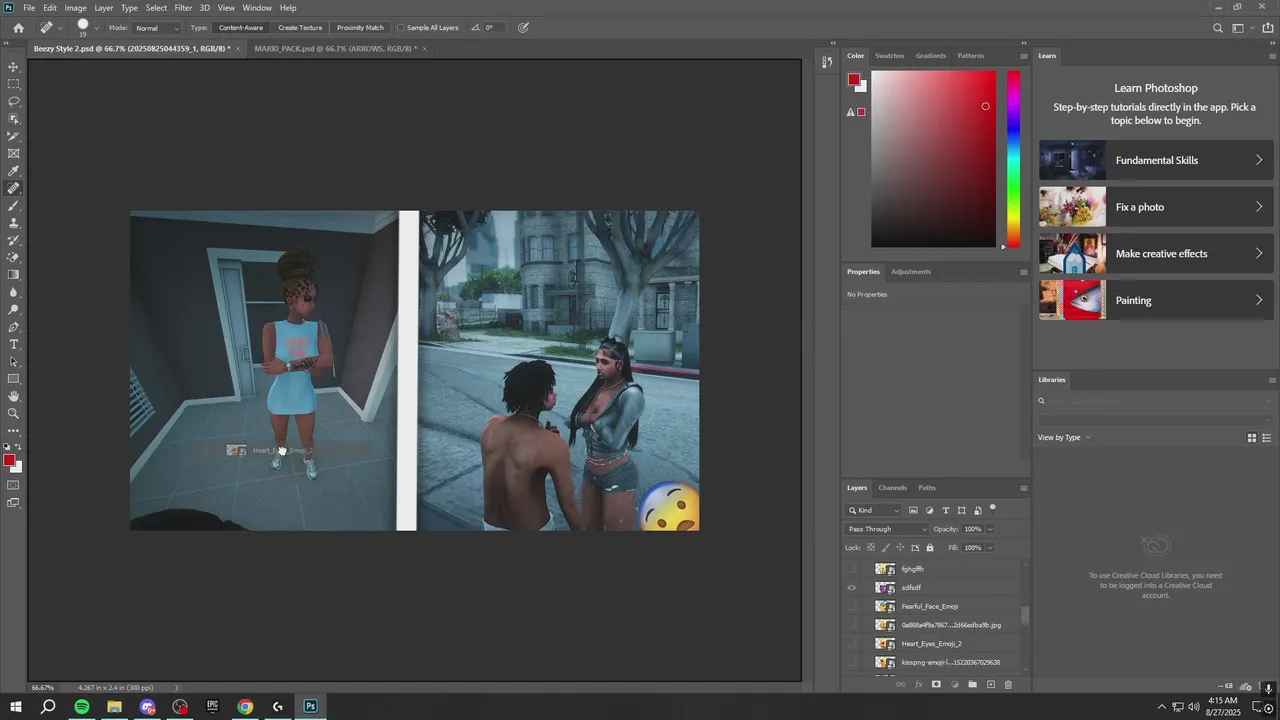Click the Content-Aware type button

pyautogui.click(x=241, y=28)
